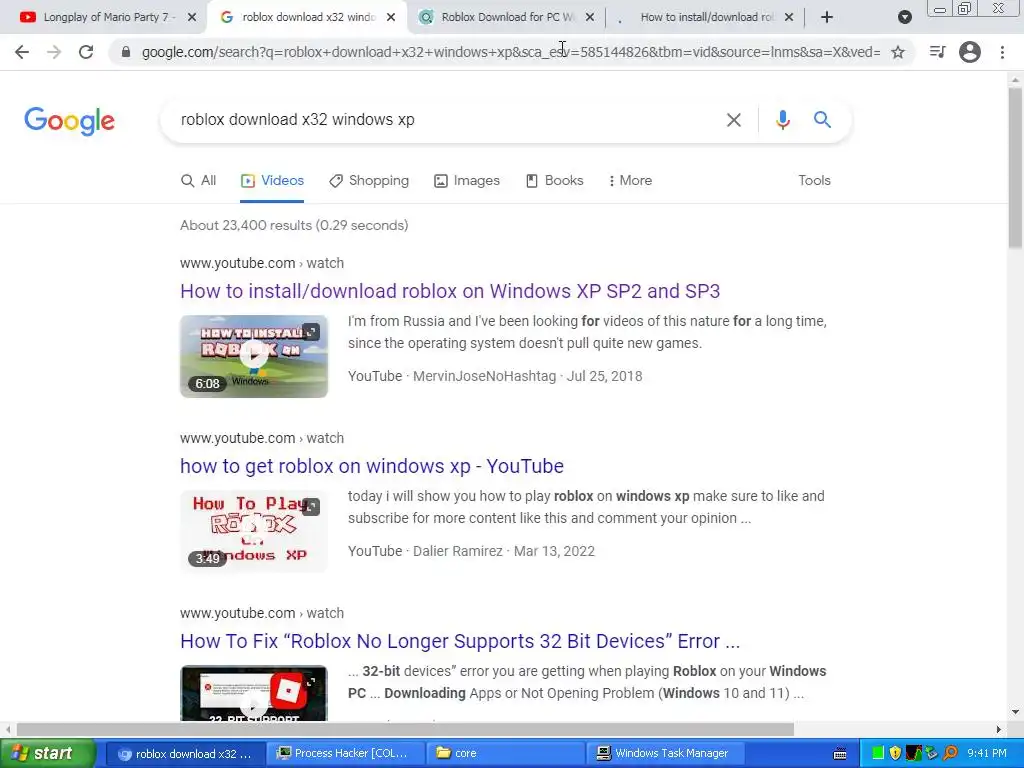Viewport: 1024px width, 768px height.
Task: Click the scroll-down arrow of vertical scrollbar
Action: tap(1015, 712)
